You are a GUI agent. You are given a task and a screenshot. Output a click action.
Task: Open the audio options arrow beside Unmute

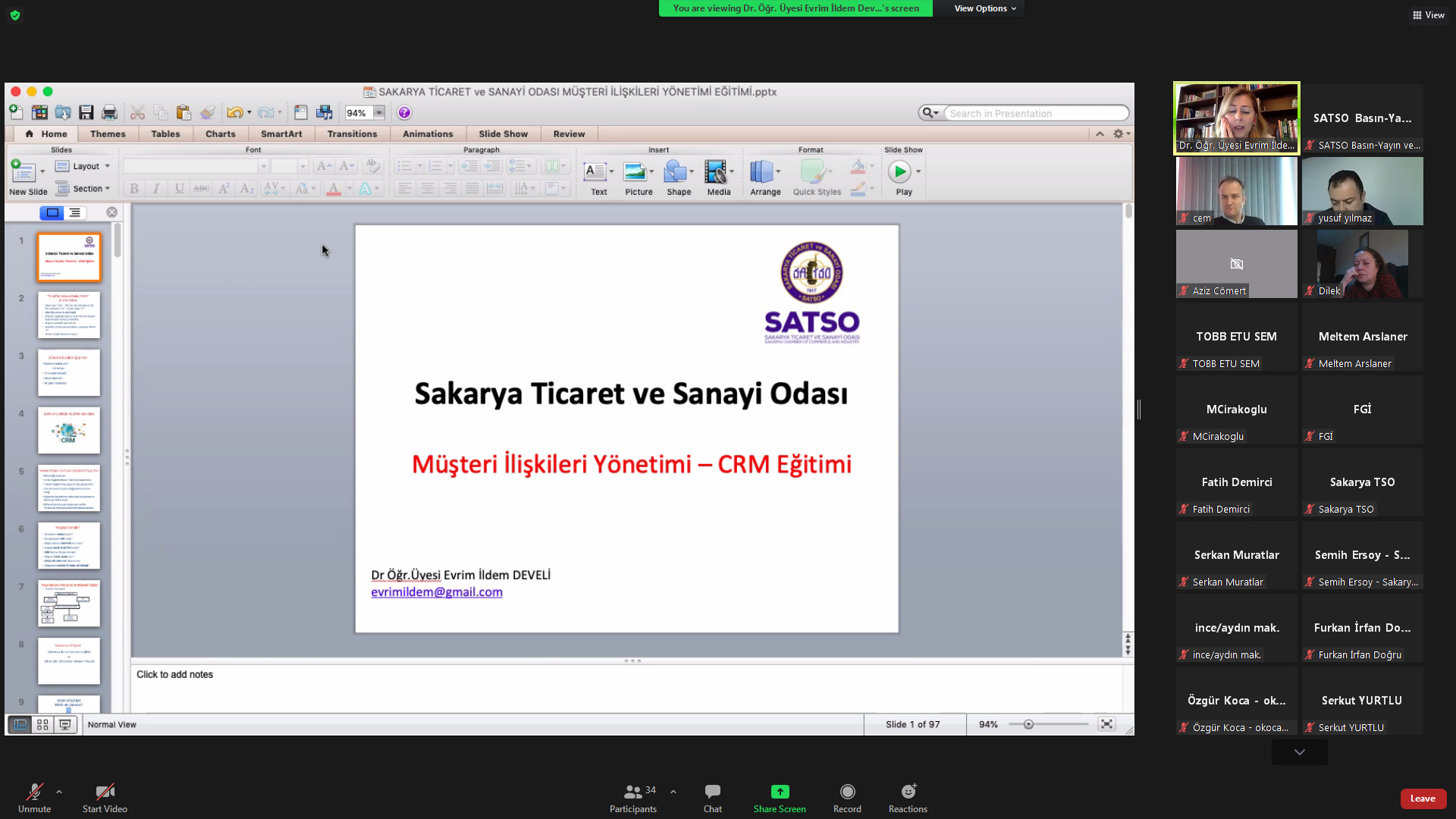(59, 792)
